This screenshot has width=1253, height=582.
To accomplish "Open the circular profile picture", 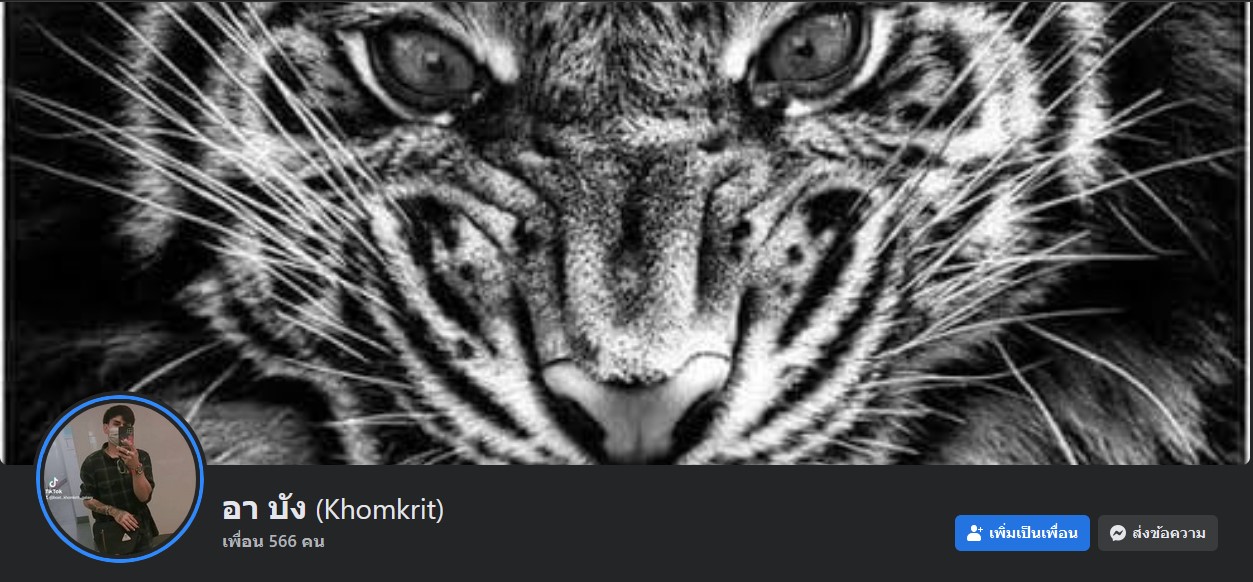I will pyautogui.click(x=120, y=478).
